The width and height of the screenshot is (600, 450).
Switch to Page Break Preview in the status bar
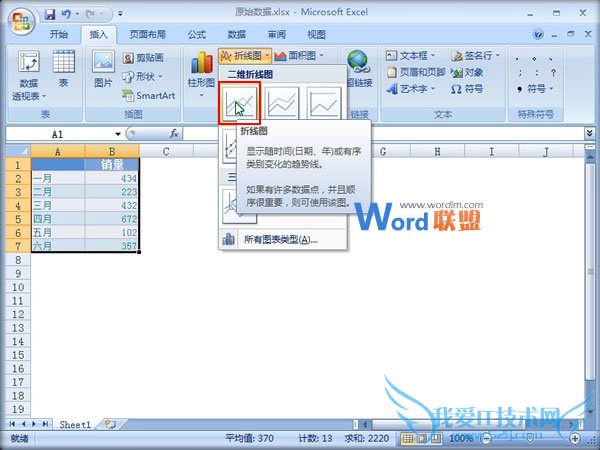436,439
